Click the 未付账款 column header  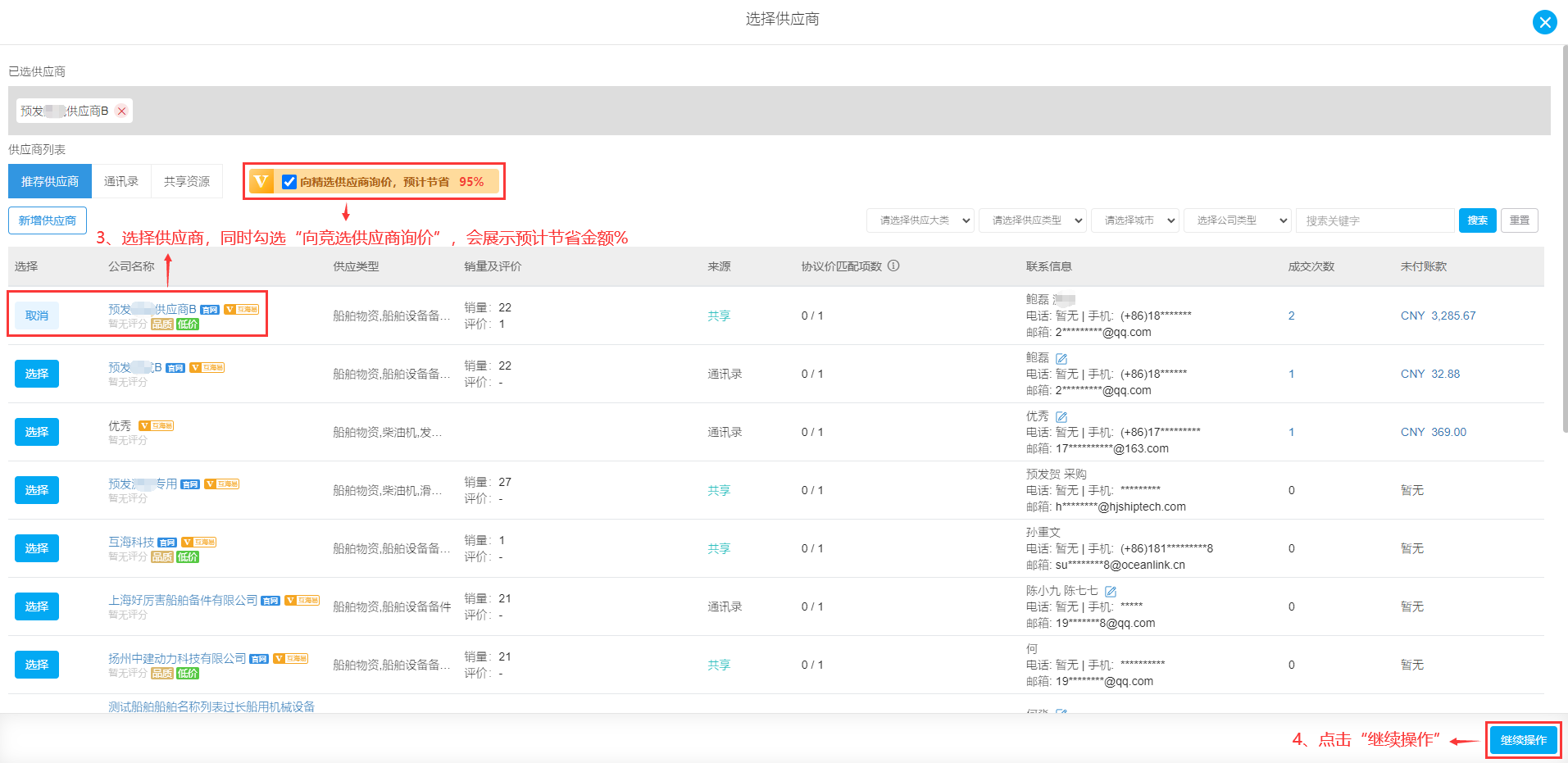click(1424, 266)
